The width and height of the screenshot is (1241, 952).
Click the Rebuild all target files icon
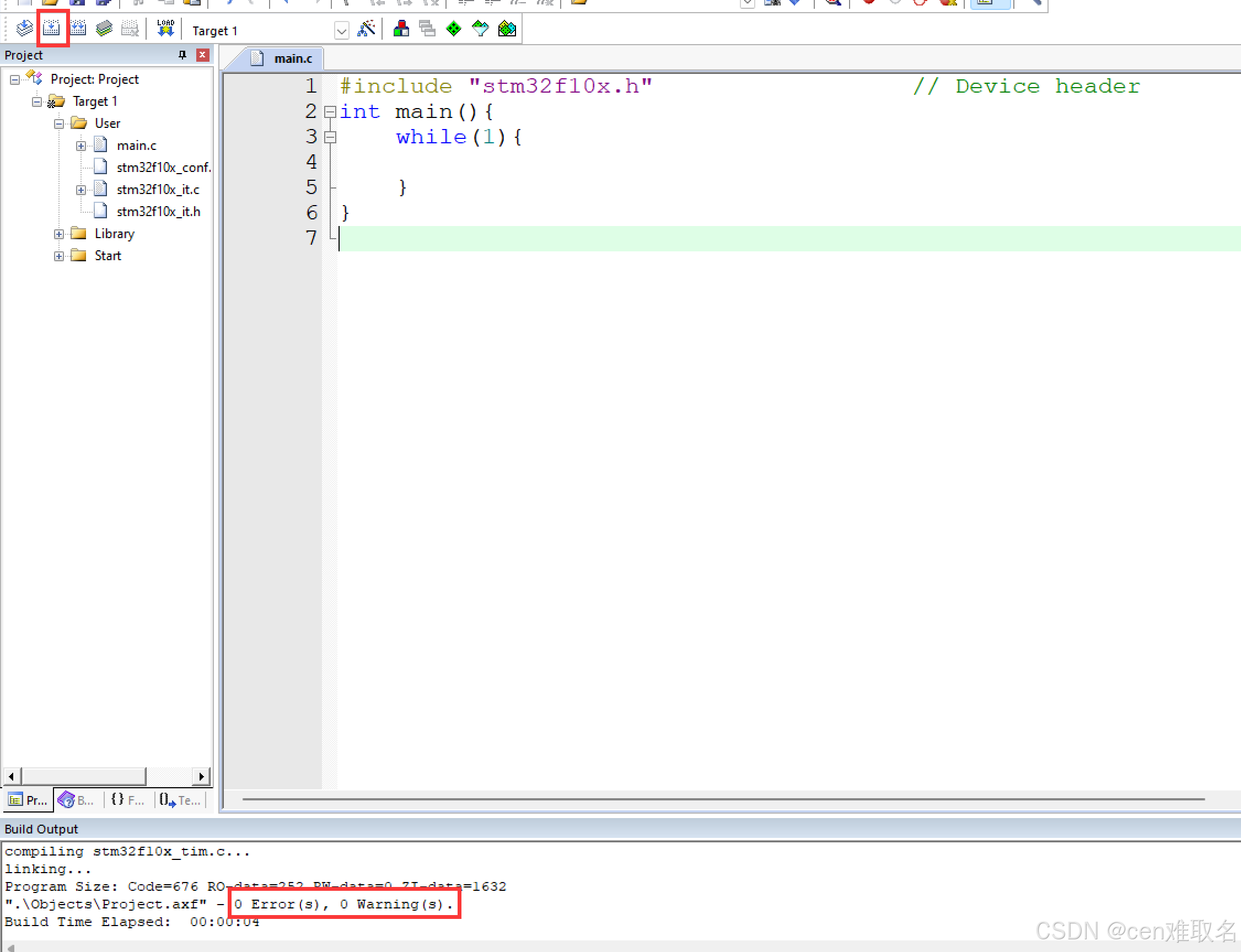(78, 28)
